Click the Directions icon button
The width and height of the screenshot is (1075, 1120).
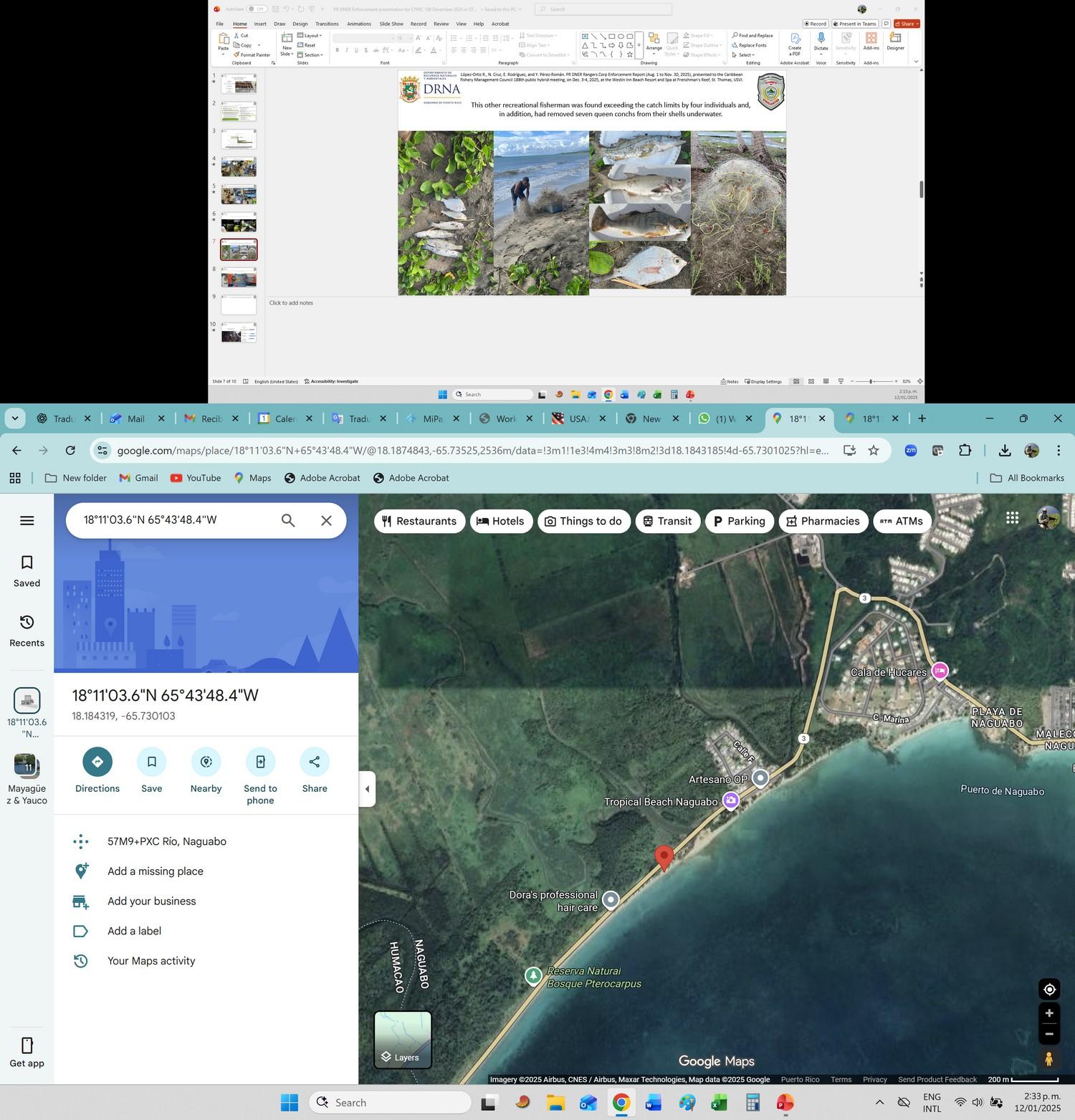pyautogui.click(x=97, y=761)
